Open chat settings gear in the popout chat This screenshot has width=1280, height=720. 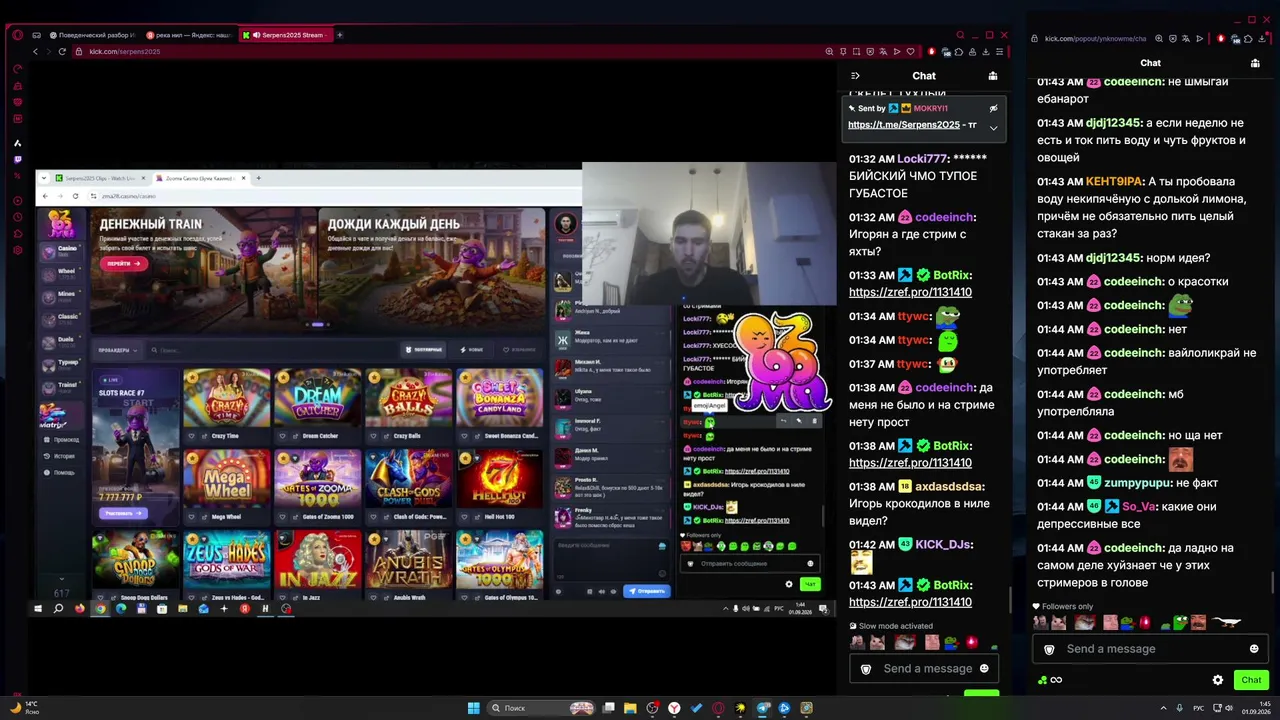pyautogui.click(x=1218, y=680)
